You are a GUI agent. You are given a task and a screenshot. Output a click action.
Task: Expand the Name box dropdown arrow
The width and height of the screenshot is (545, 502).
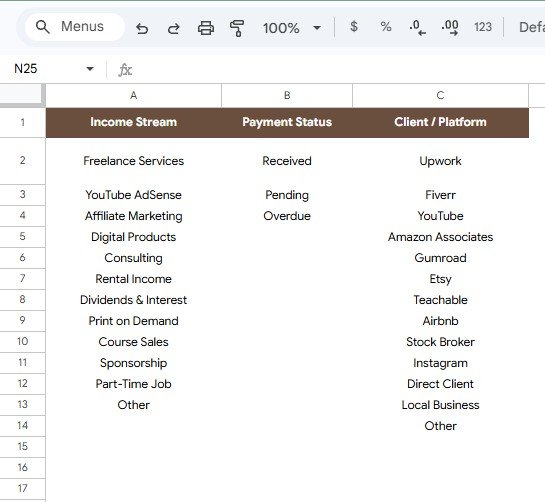click(x=90, y=69)
